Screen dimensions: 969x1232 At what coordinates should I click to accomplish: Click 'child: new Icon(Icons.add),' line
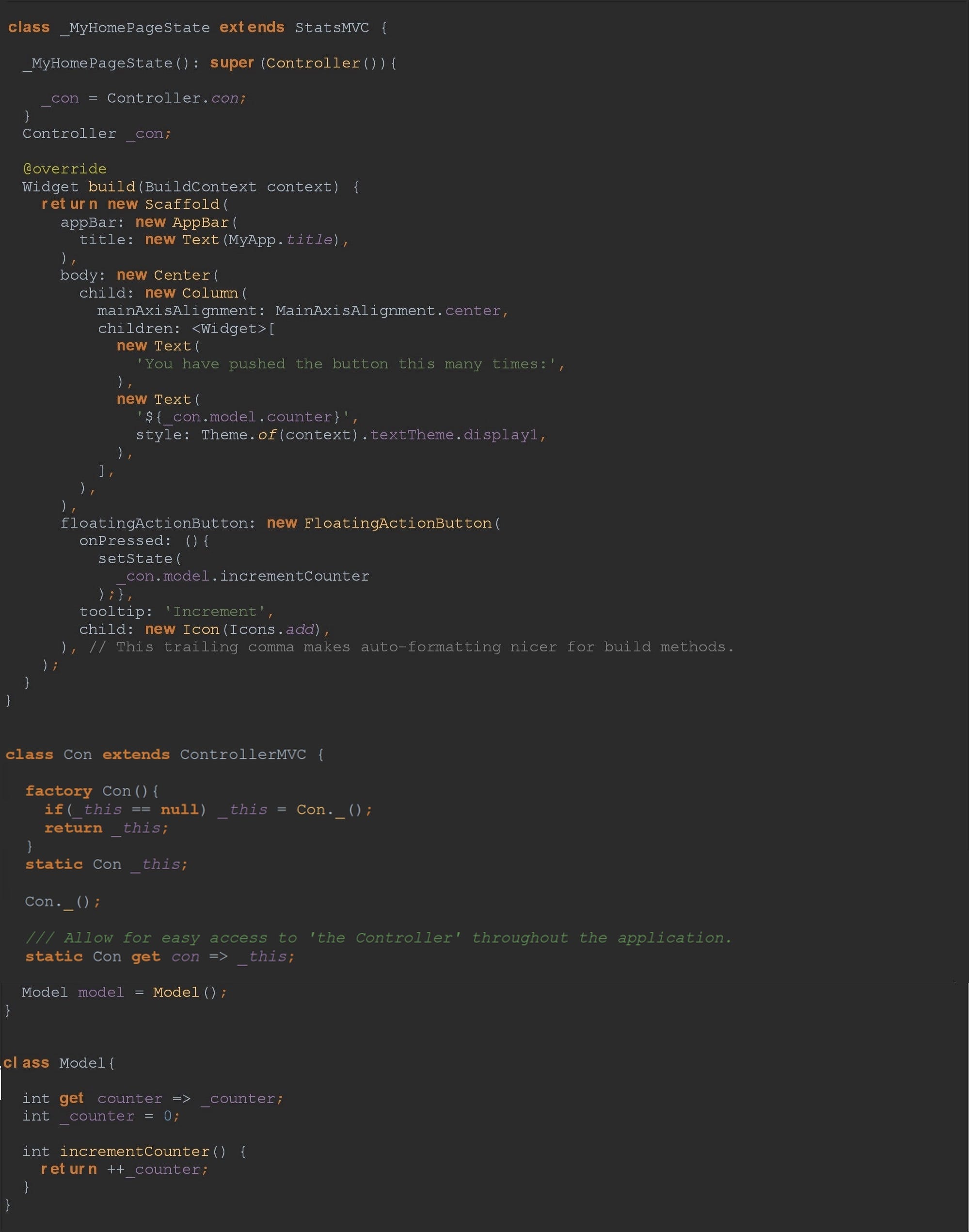[x=205, y=630]
